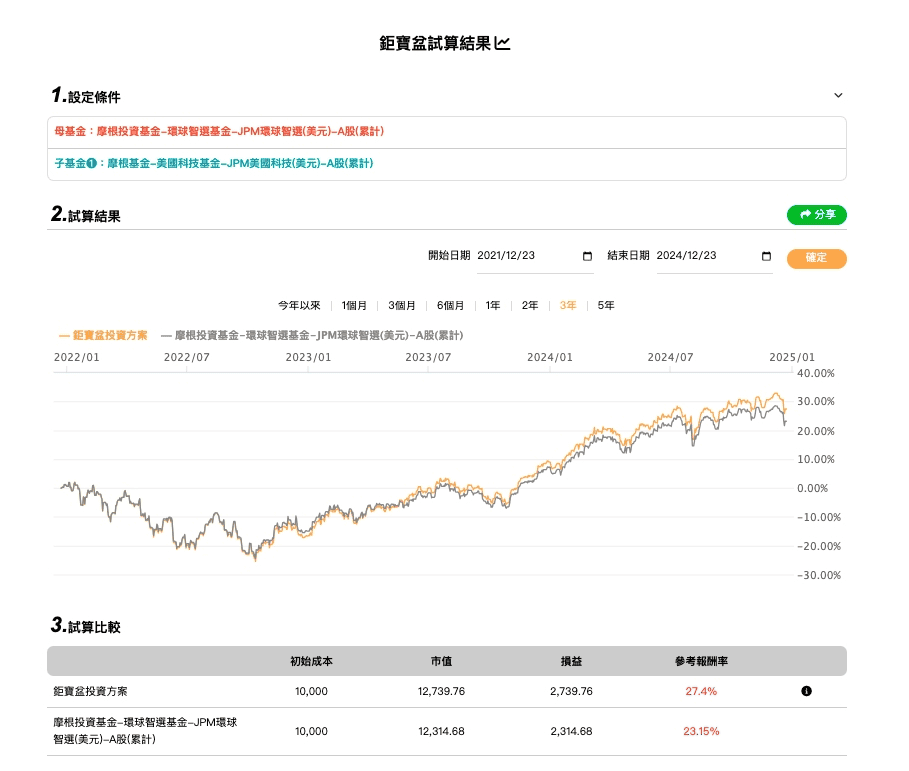Collapse the 設定條件 section chevron

[838, 96]
